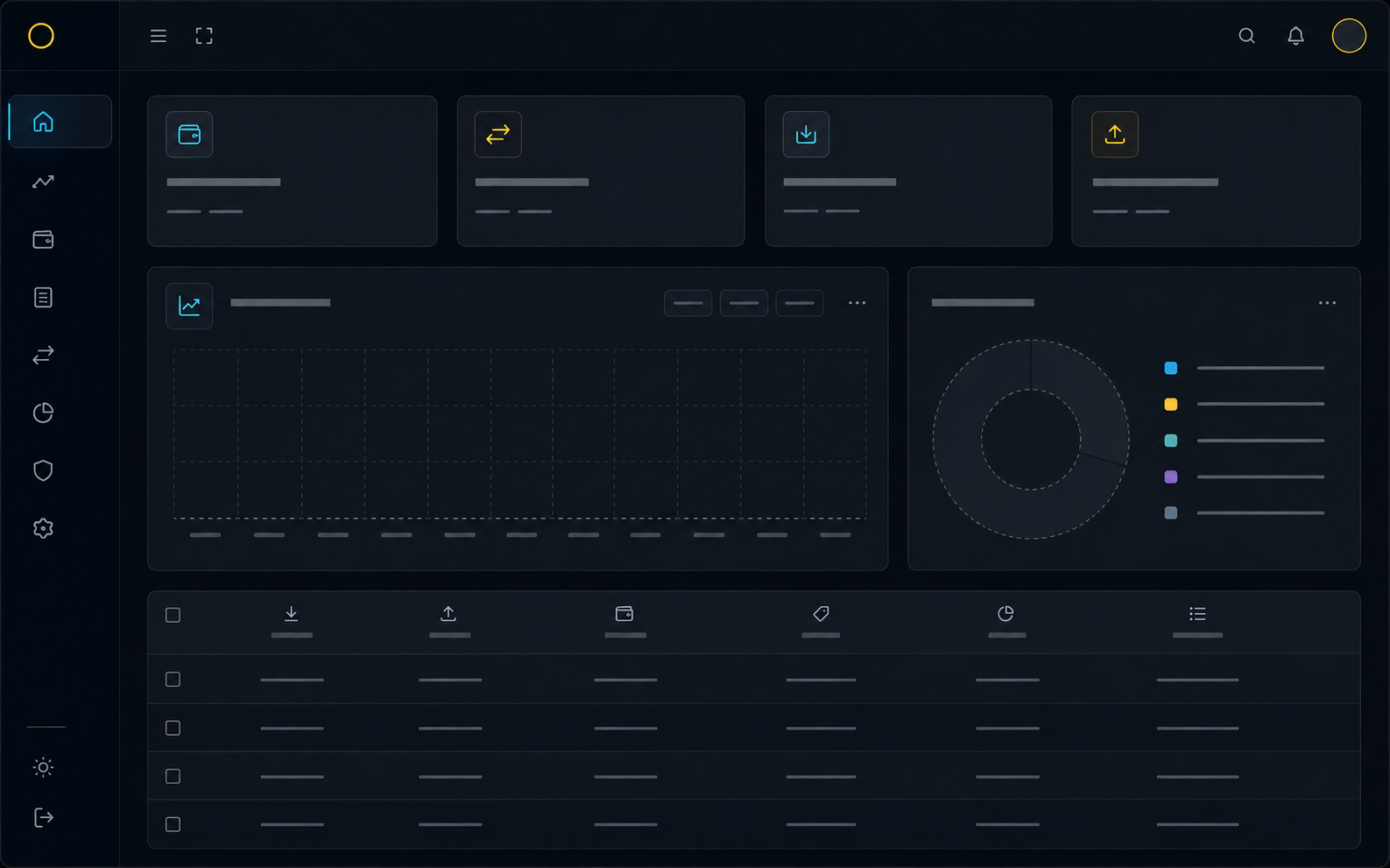This screenshot has width=1390, height=868.
Task: Open notifications with the bell icon
Action: pos(1295,36)
